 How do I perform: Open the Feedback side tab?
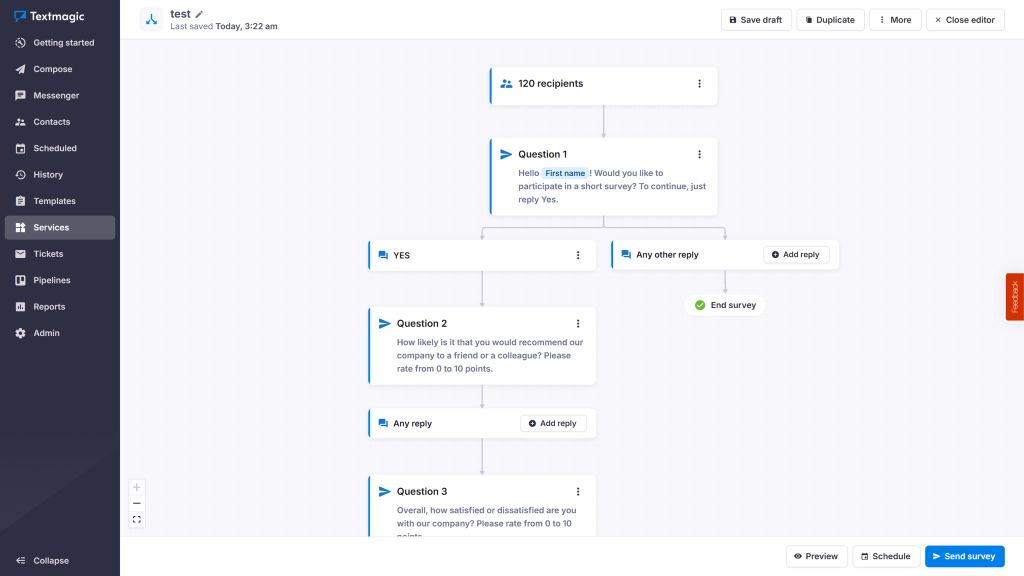point(1014,296)
